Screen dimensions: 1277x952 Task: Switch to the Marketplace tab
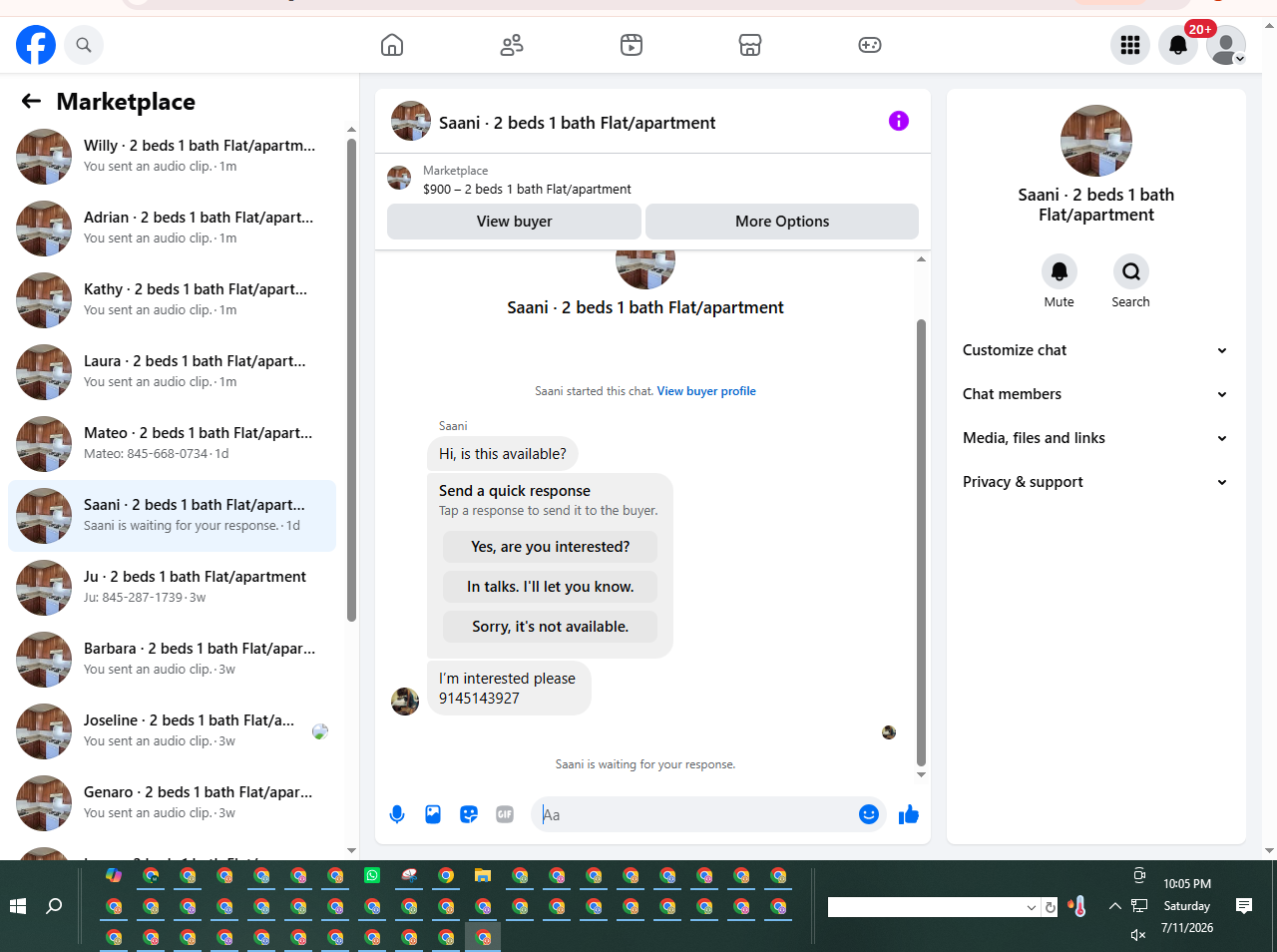pyautogui.click(x=750, y=45)
